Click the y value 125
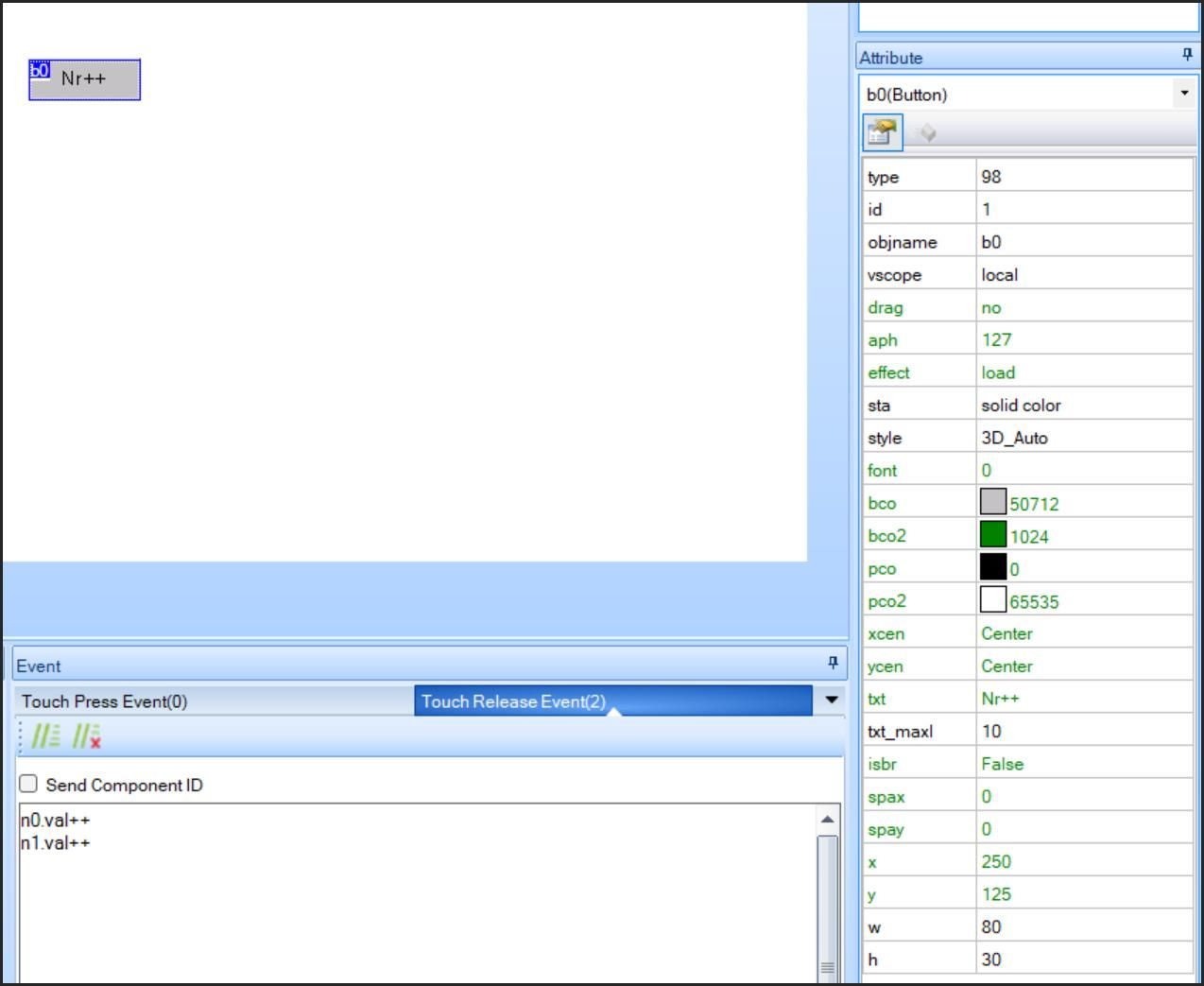Image resolution: width=1204 pixels, height=986 pixels. tap(1084, 894)
